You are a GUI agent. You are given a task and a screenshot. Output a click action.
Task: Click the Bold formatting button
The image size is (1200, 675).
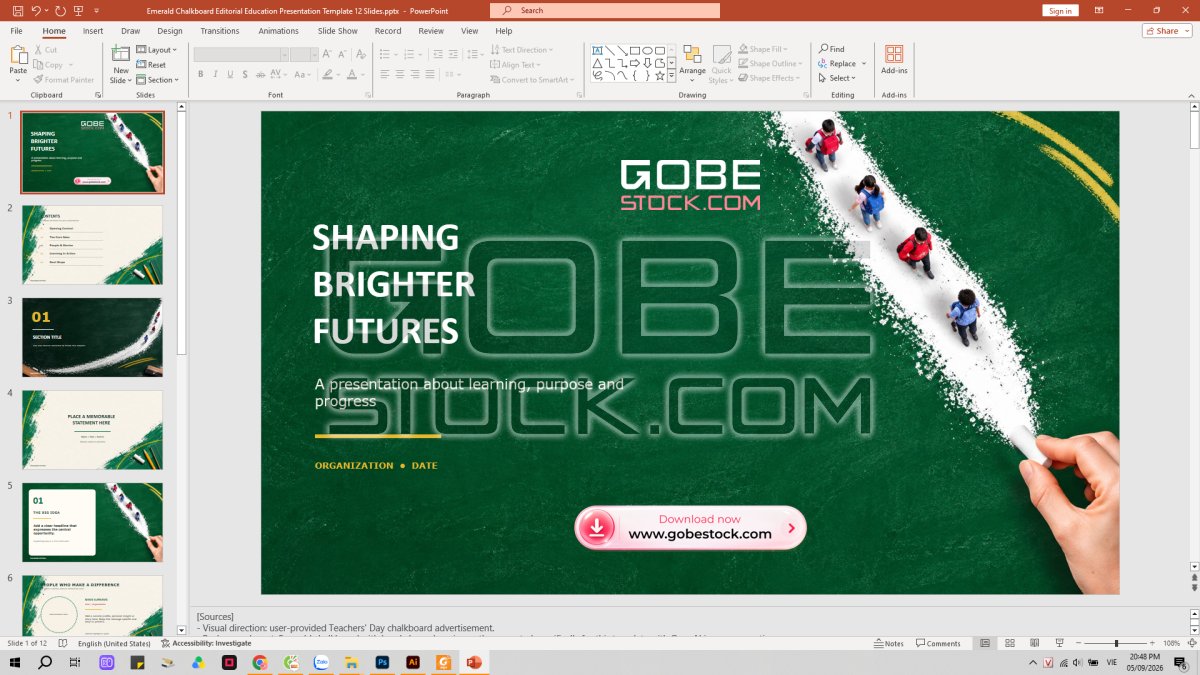click(x=200, y=74)
